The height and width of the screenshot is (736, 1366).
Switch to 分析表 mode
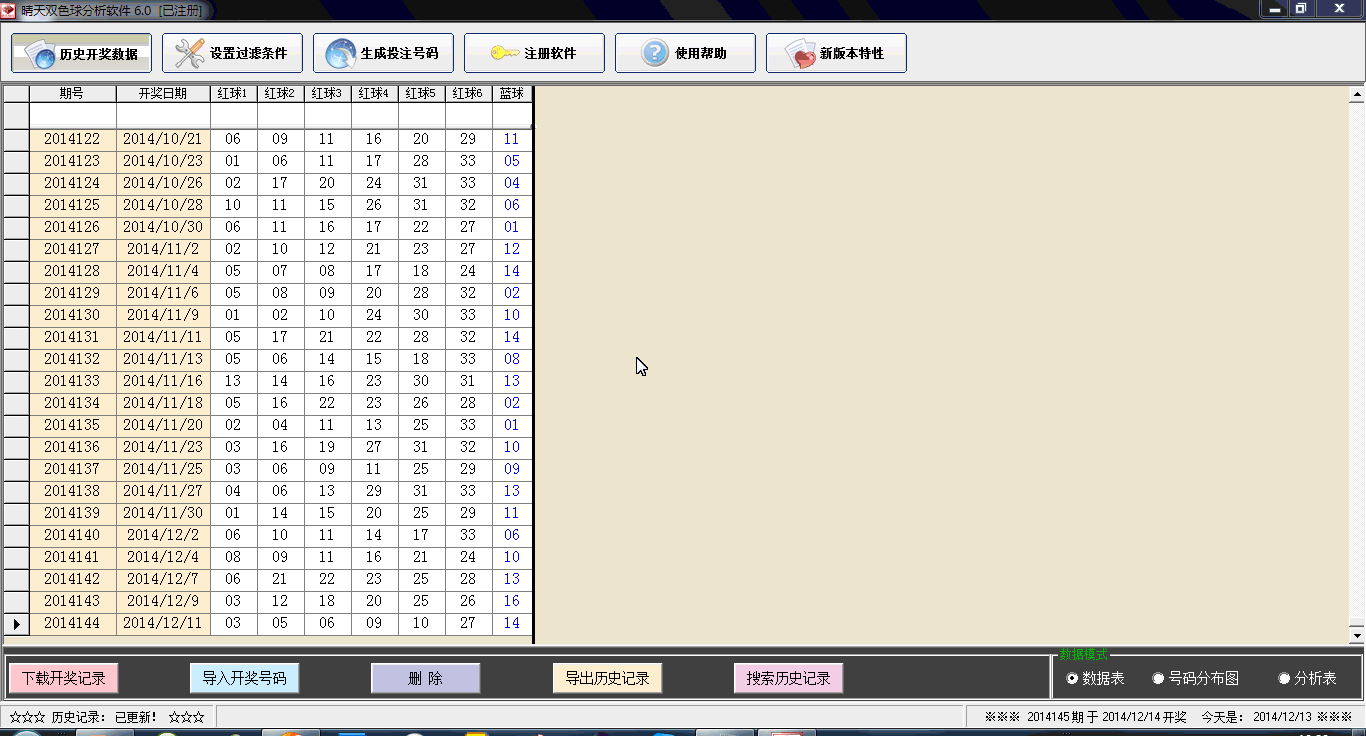tap(1285, 679)
